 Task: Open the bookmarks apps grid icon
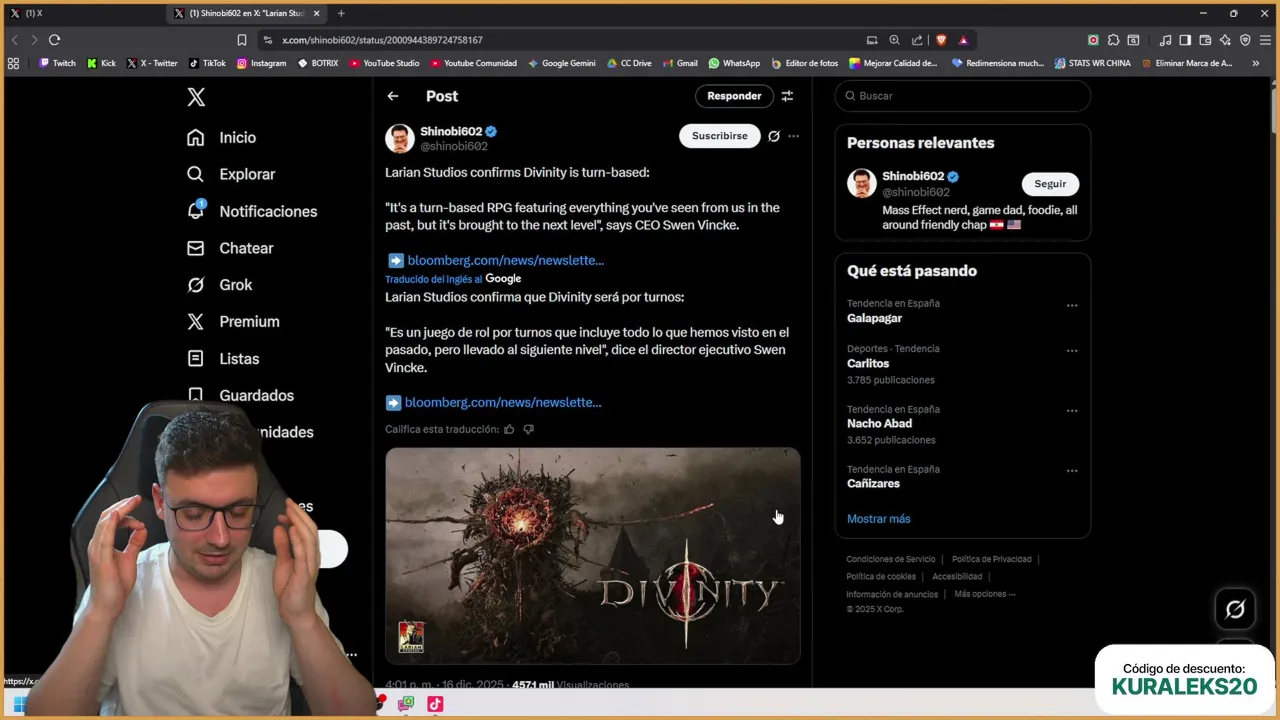(13, 63)
